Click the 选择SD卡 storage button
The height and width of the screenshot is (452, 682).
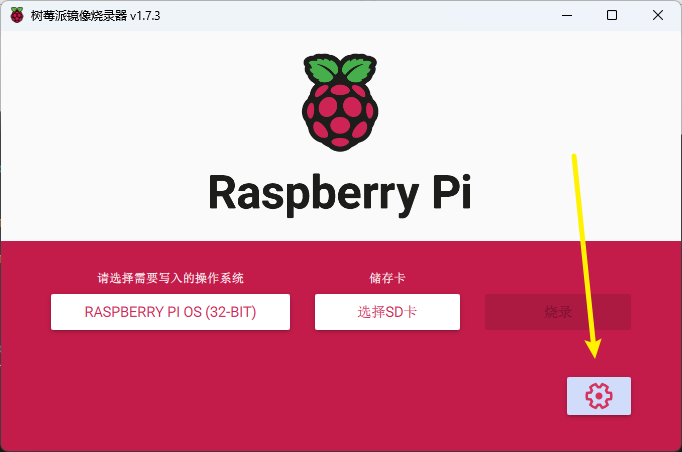pyautogui.click(x=387, y=312)
